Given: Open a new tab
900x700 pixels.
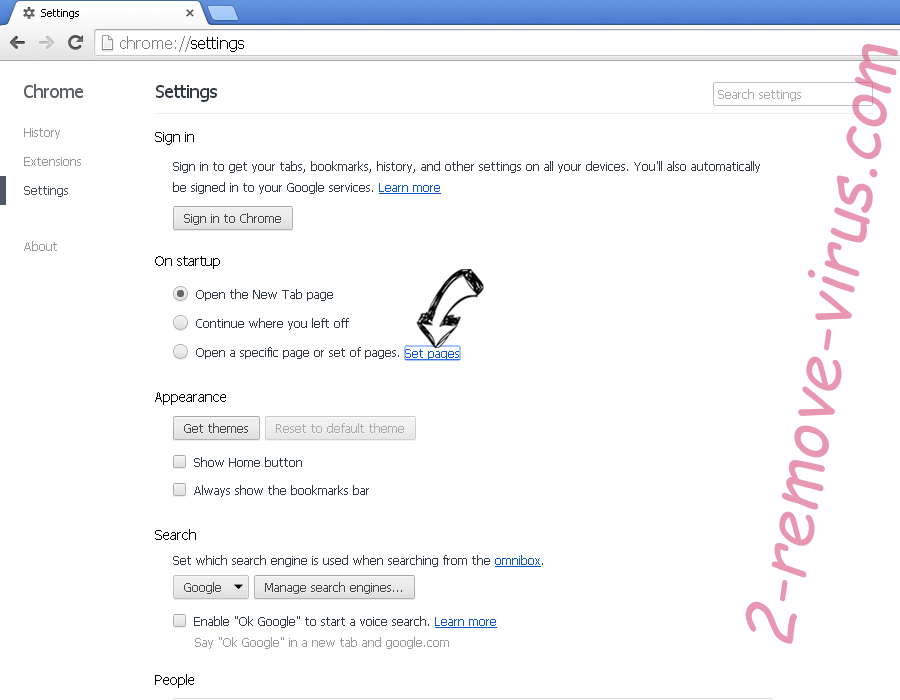Looking at the screenshot, I should [223, 13].
